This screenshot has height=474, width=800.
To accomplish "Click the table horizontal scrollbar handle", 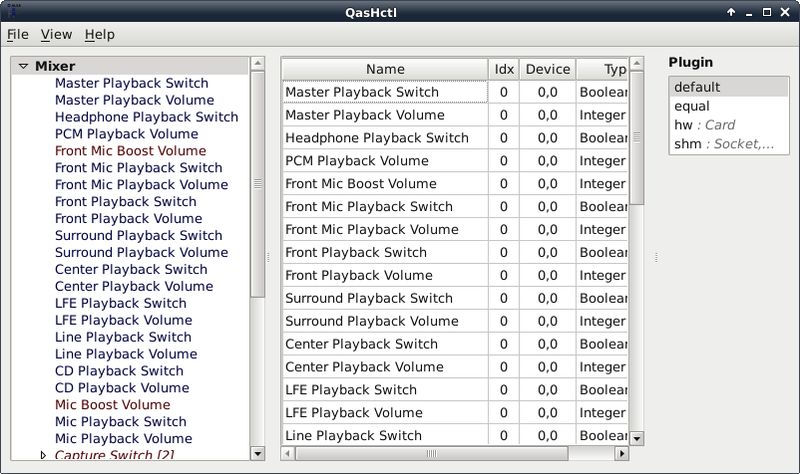I will (x=432, y=453).
